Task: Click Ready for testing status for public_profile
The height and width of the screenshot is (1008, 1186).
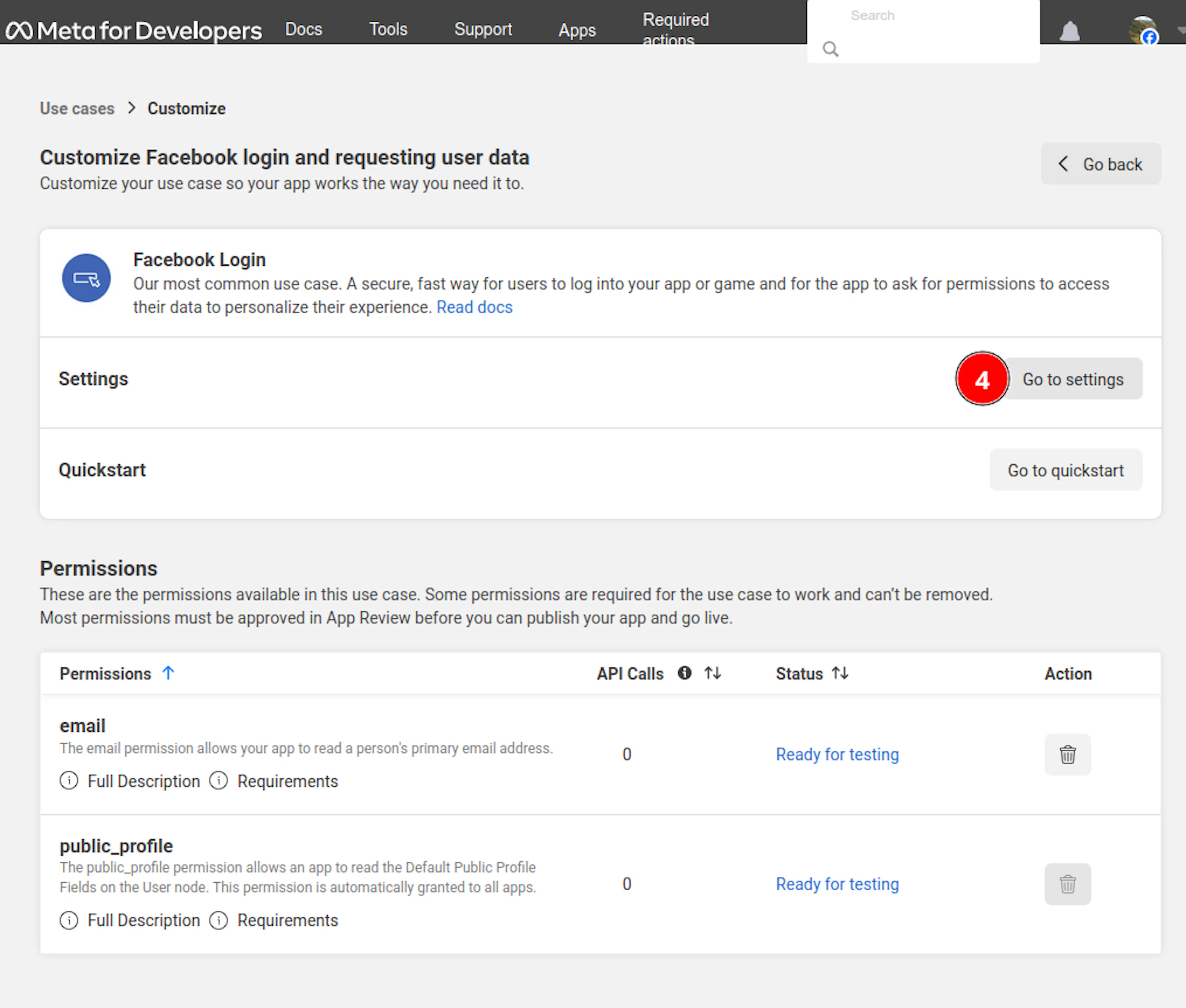Action: click(x=837, y=884)
